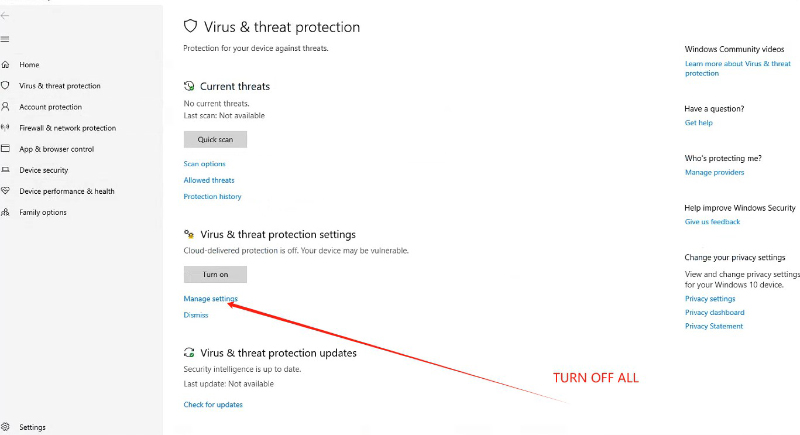This screenshot has width=800, height=435.
Task: Click the shield icon for Virus & threat protection
Action: pyautogui.click(x=6, y=86)
